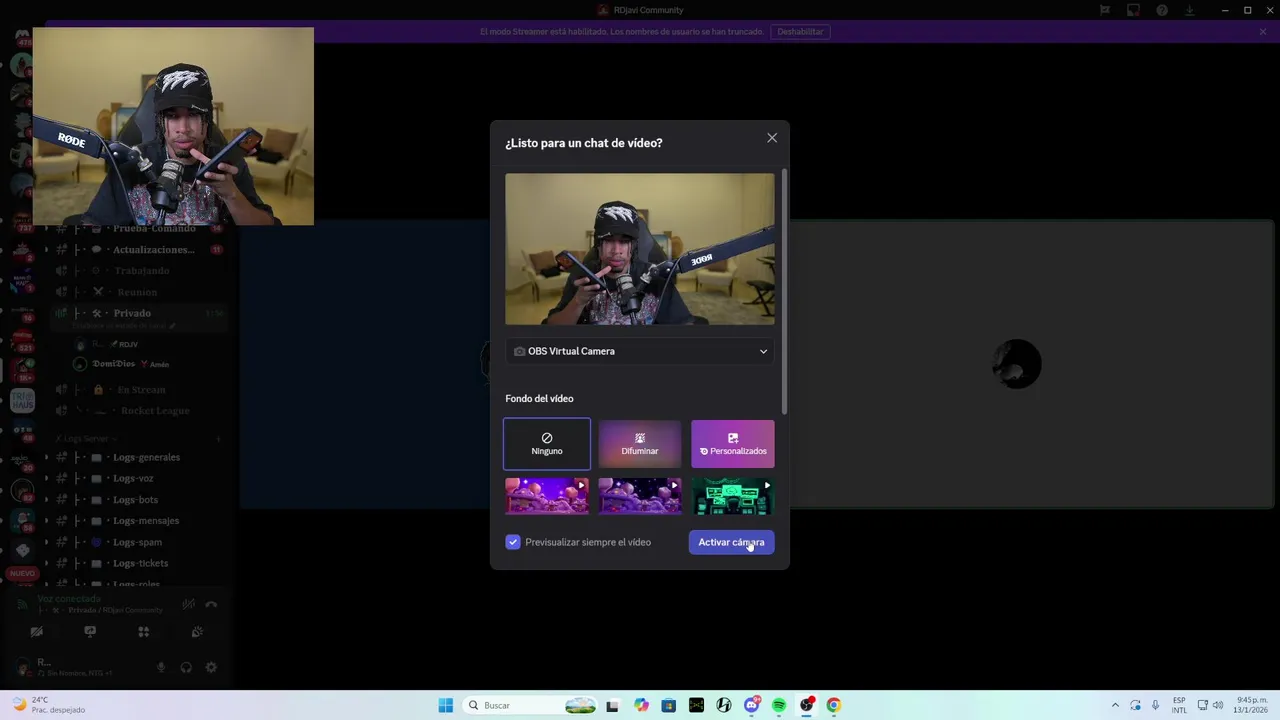The image size is (1280, 720).
Task: Click the Voz conectada status text
Action: [69, 599]
